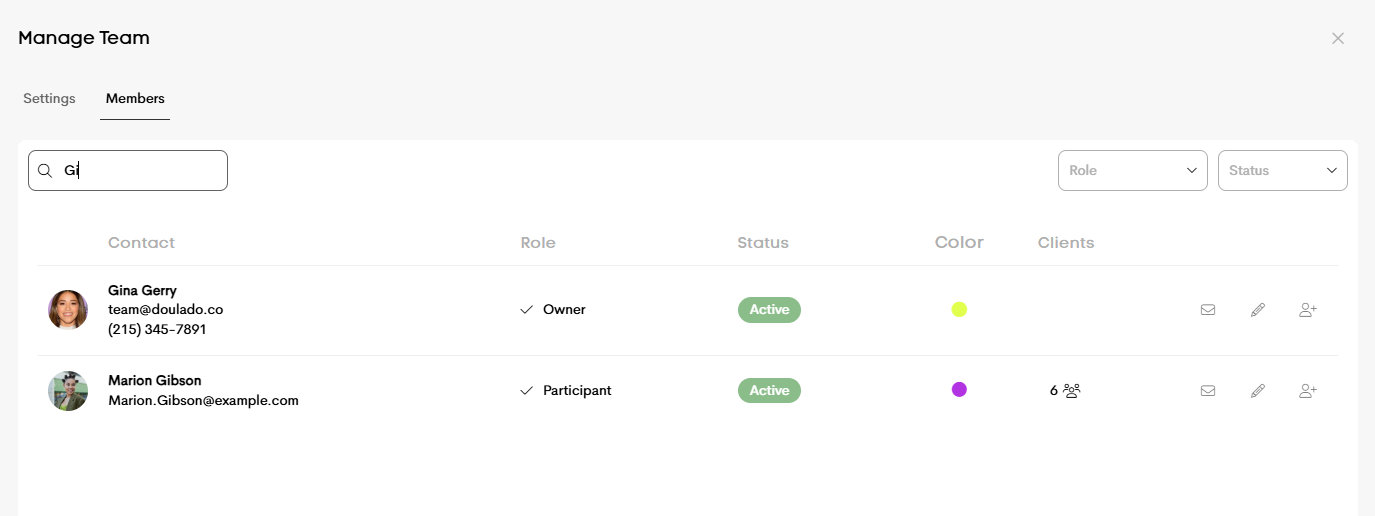Click the search magnifier icon
Viewport: 1375px width, 516px height.
pos(45,171)
